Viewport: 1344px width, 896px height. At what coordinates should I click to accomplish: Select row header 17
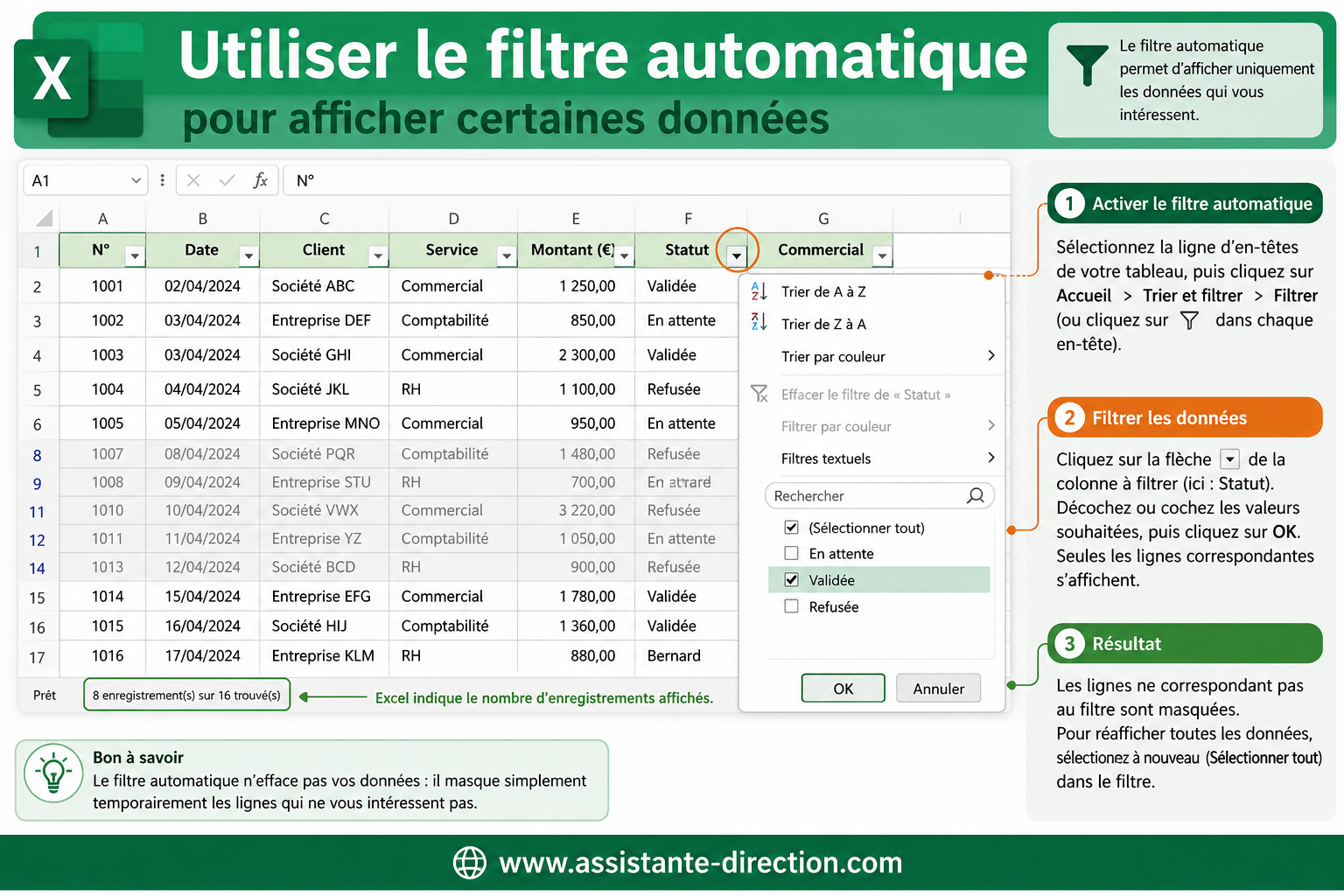tap(38, 657)
